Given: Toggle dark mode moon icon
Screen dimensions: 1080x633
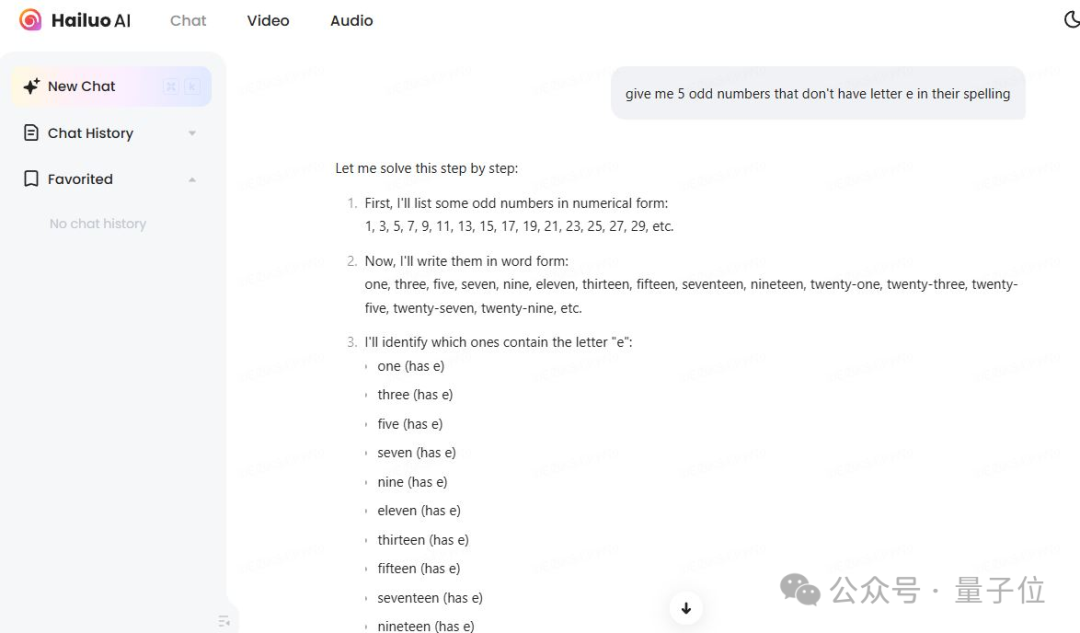Looking at the screenshot, I should (1072, 19).
